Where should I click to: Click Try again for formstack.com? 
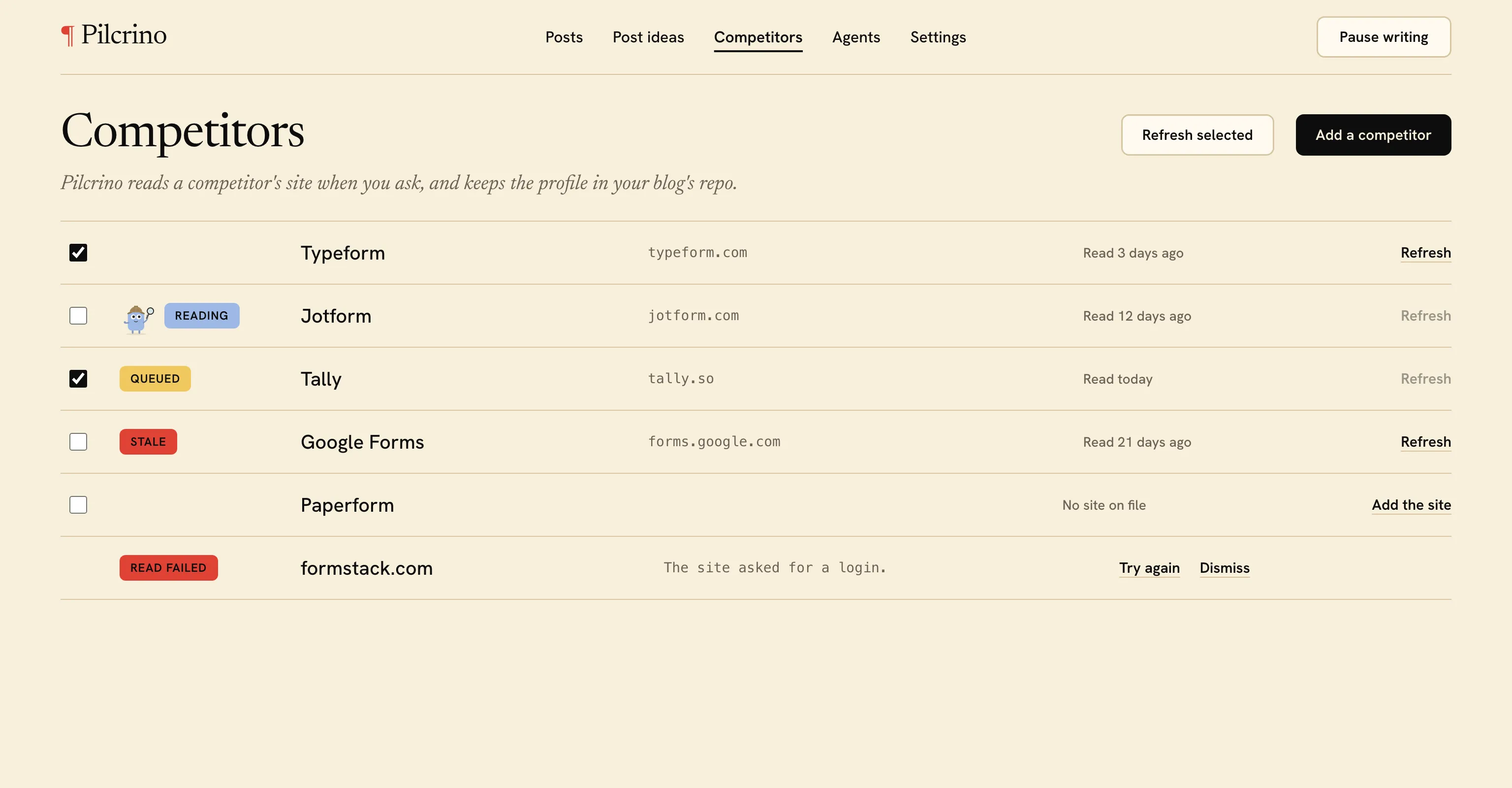(1149, 568)
